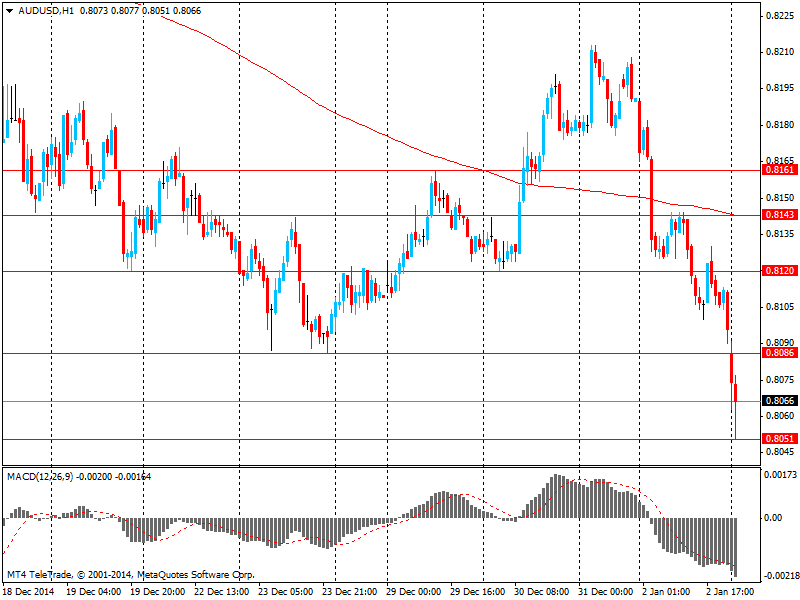The image size is (800, 600).
Task: Click the 0.00 MACD zero level label
Action: coord(773,518)
